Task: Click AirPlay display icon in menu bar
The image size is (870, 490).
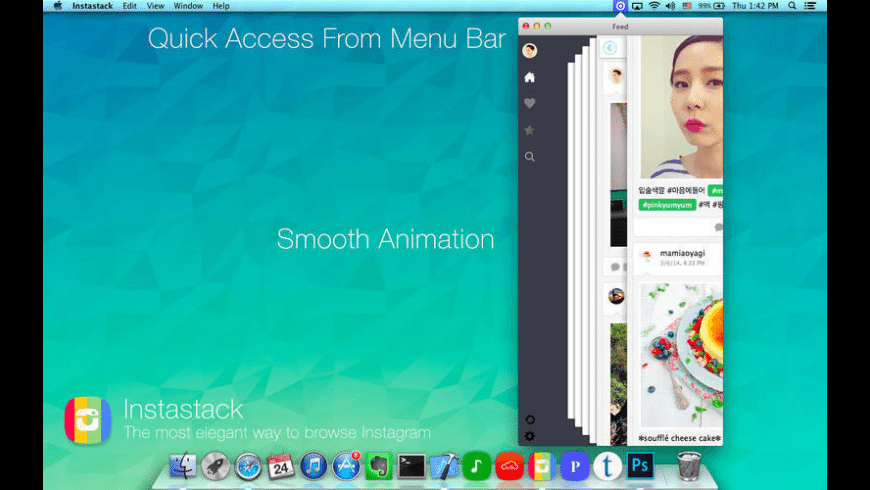Action: click(x=638, y=6)
